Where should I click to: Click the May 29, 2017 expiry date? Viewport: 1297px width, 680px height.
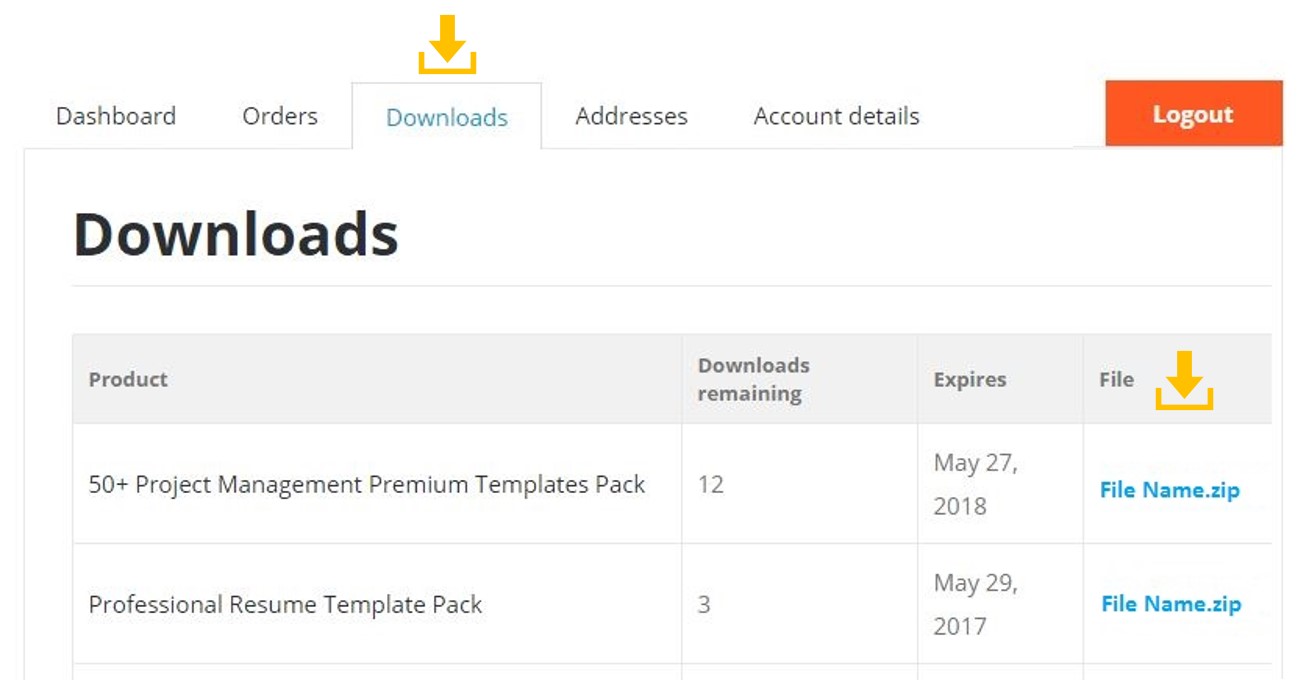[975, 604]
